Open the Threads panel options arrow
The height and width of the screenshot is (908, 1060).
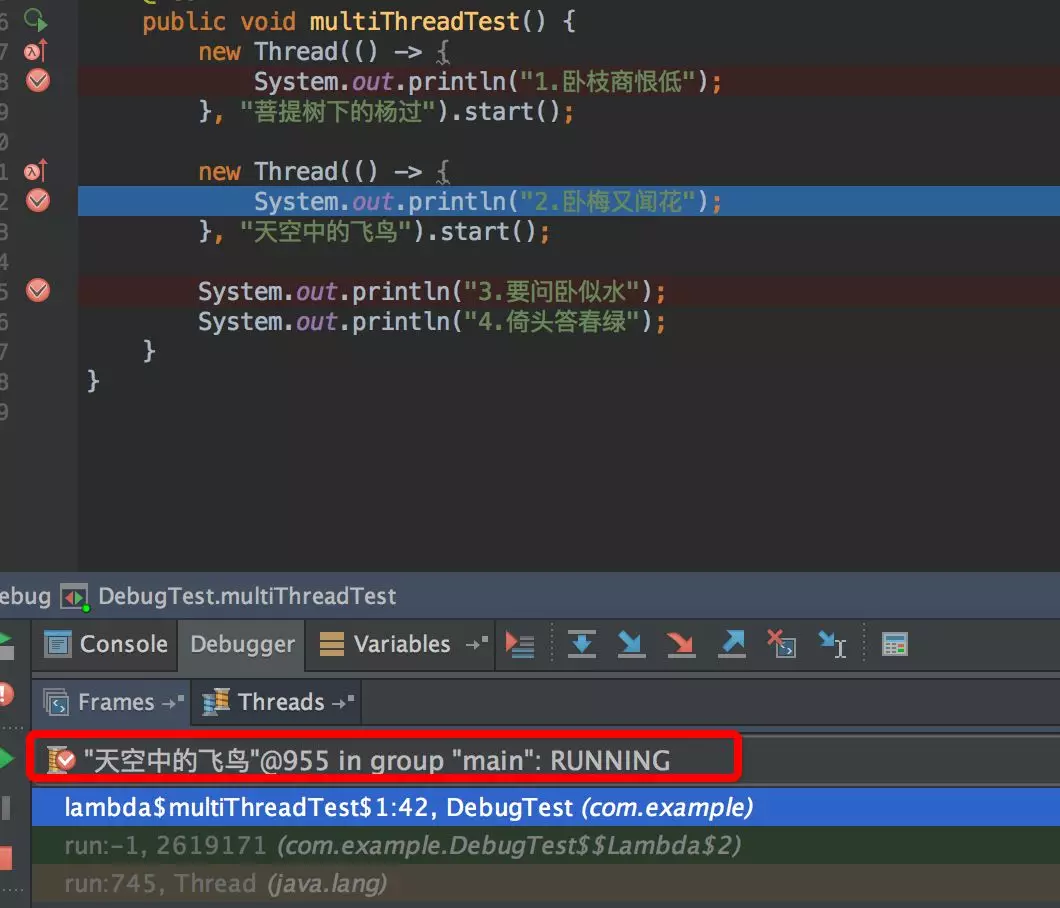point(345,702)
